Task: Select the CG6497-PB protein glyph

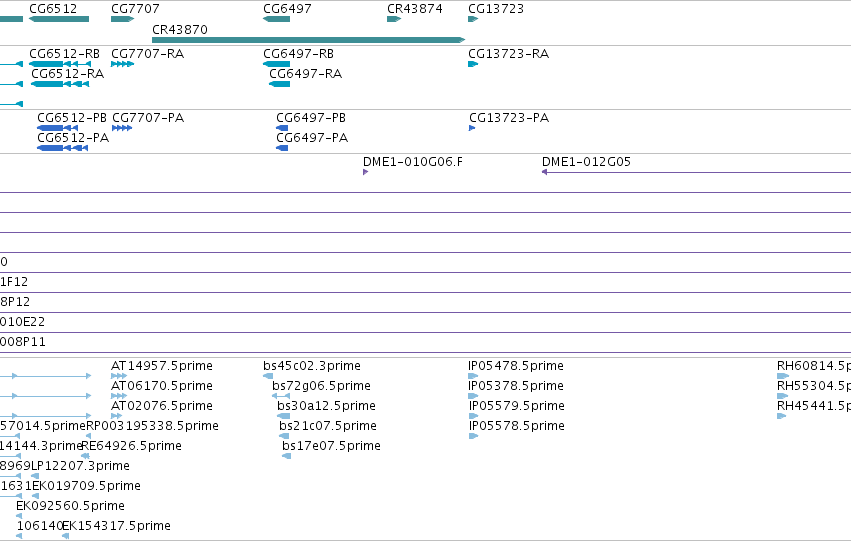Action: [x=282, y=128]
